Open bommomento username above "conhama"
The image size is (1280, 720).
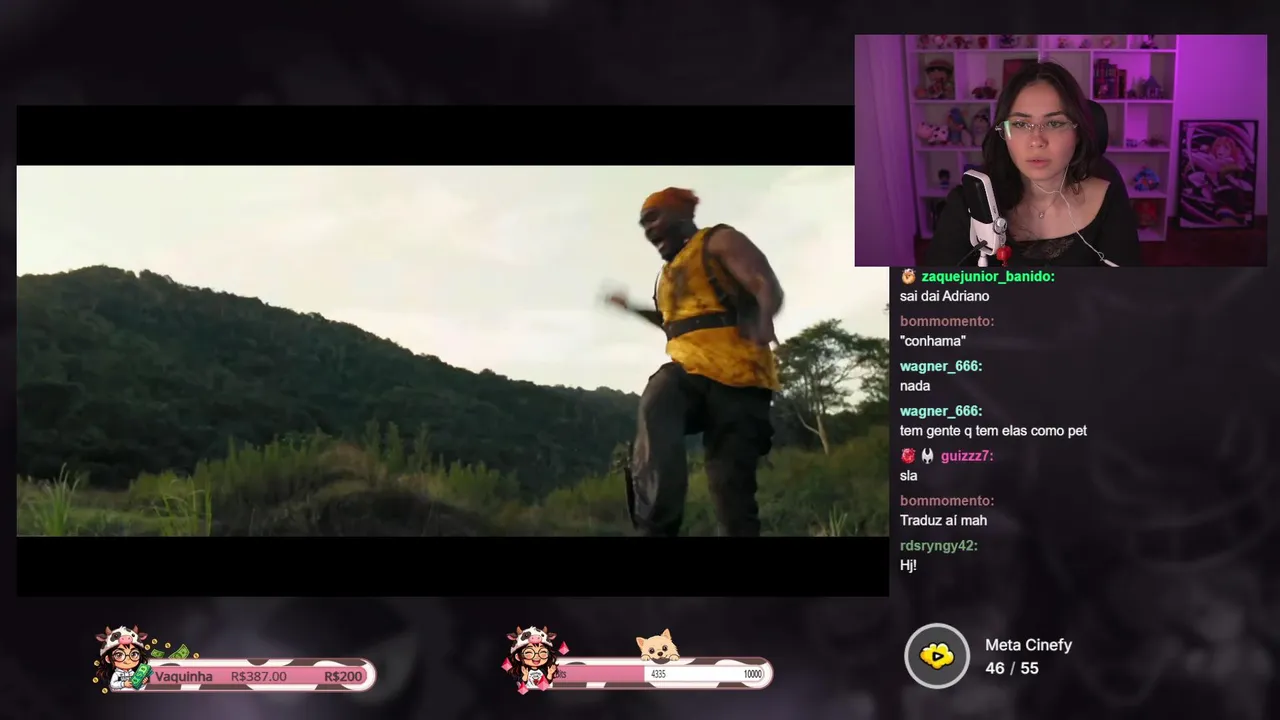pos(946,321)
